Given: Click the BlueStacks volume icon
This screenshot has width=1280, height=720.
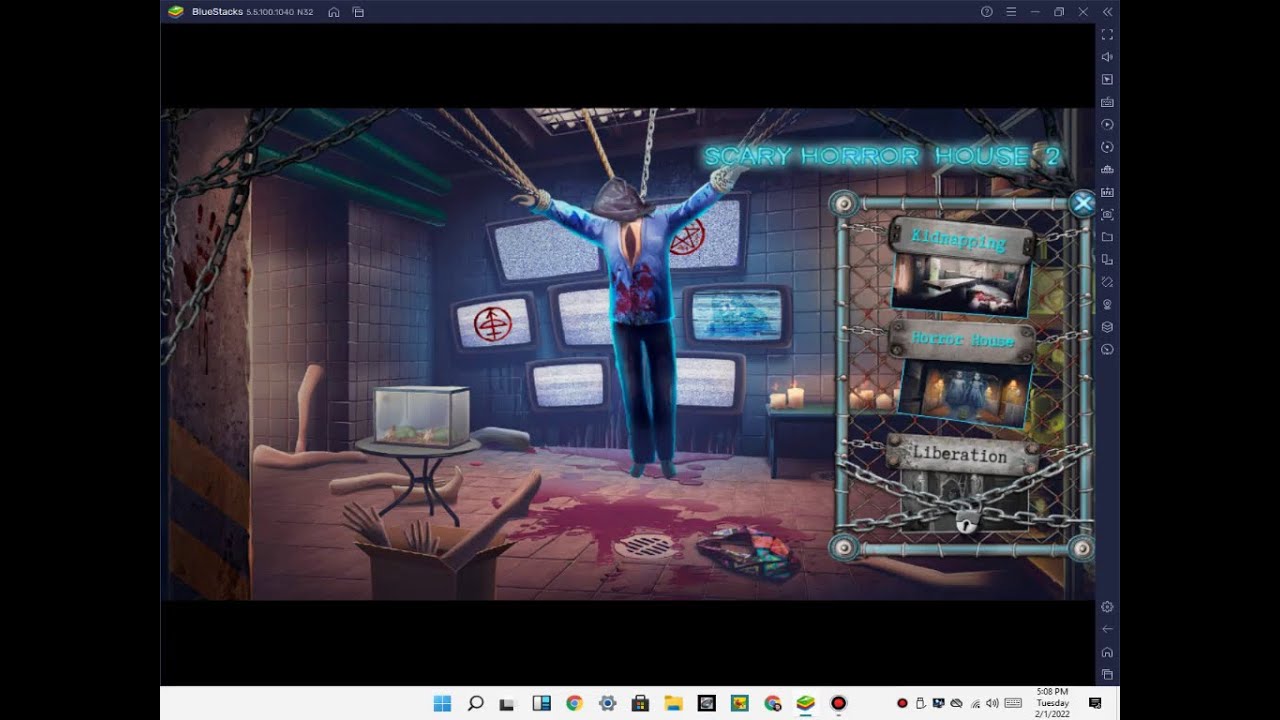Looking at the screenshot, I should pos(1107,57).
